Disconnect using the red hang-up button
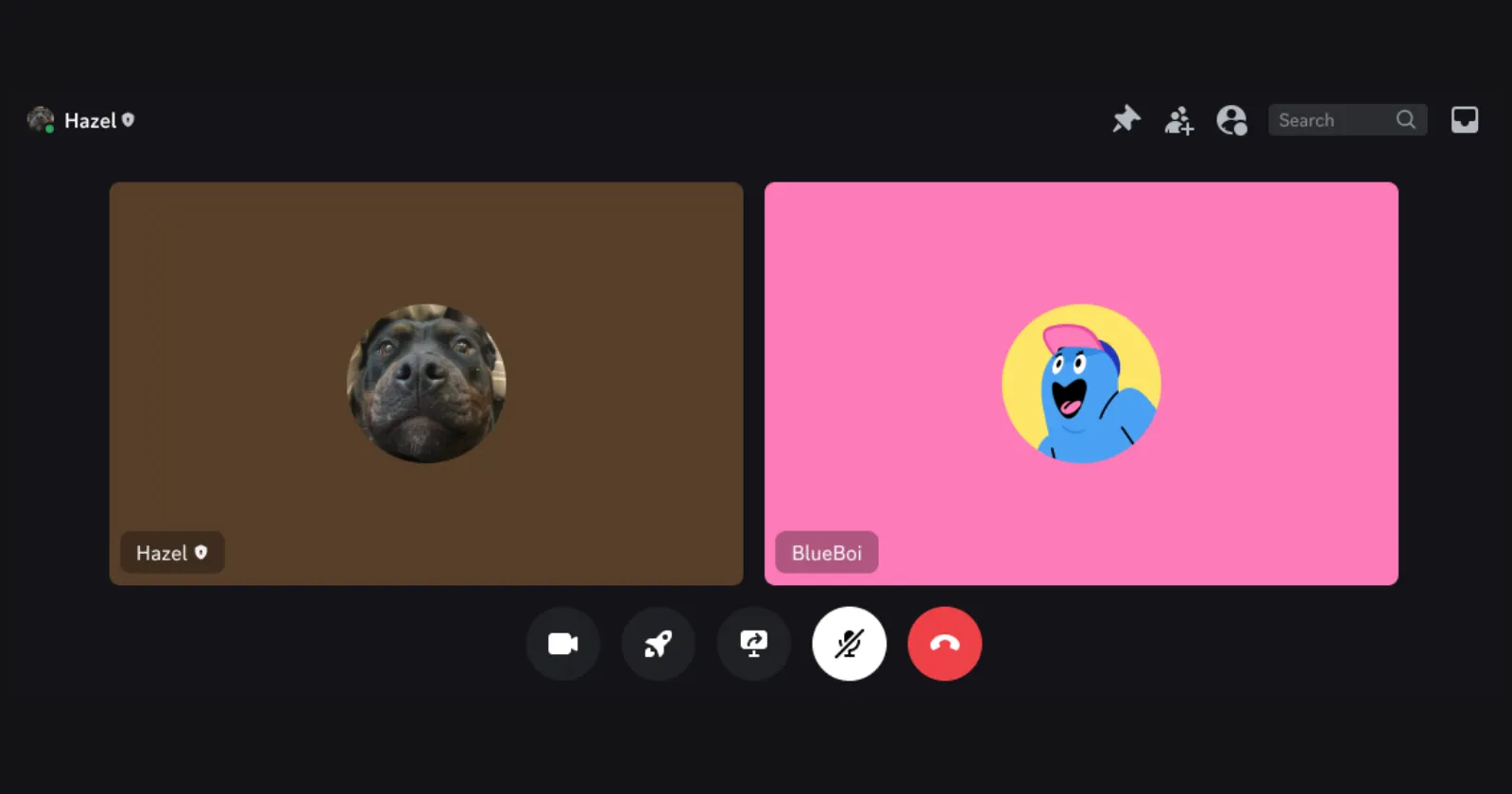This screenshot has width=1512, height=794. (944, 644)
